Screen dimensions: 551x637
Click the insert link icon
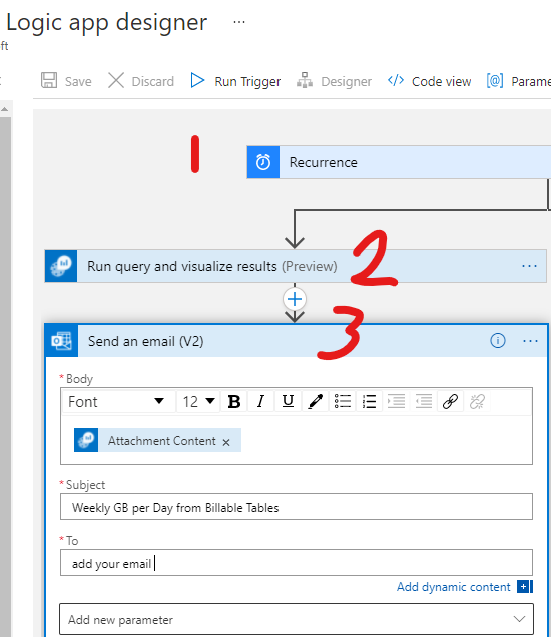point(450,401)
